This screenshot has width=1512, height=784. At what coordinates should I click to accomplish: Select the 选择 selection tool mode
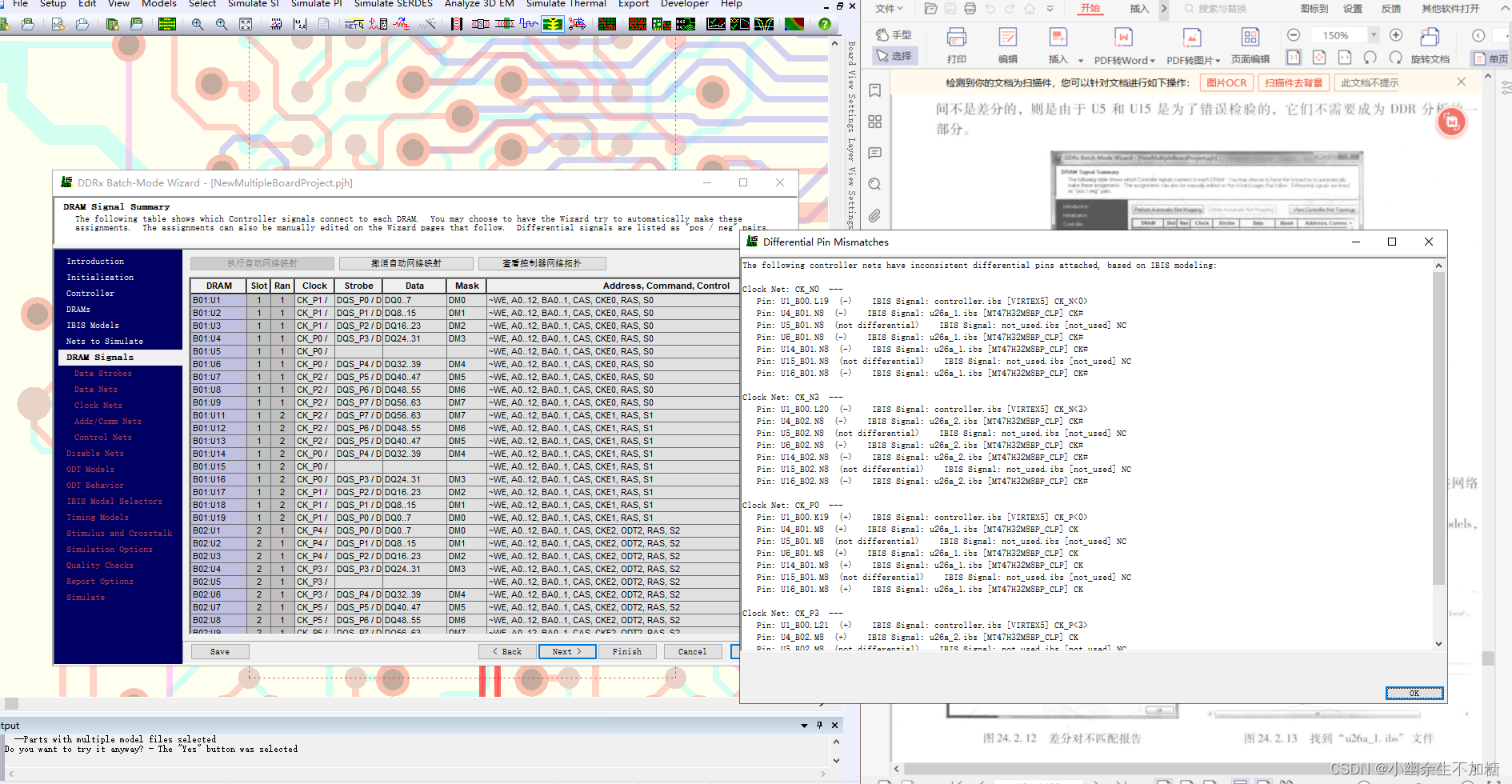[x=894, y=56]
